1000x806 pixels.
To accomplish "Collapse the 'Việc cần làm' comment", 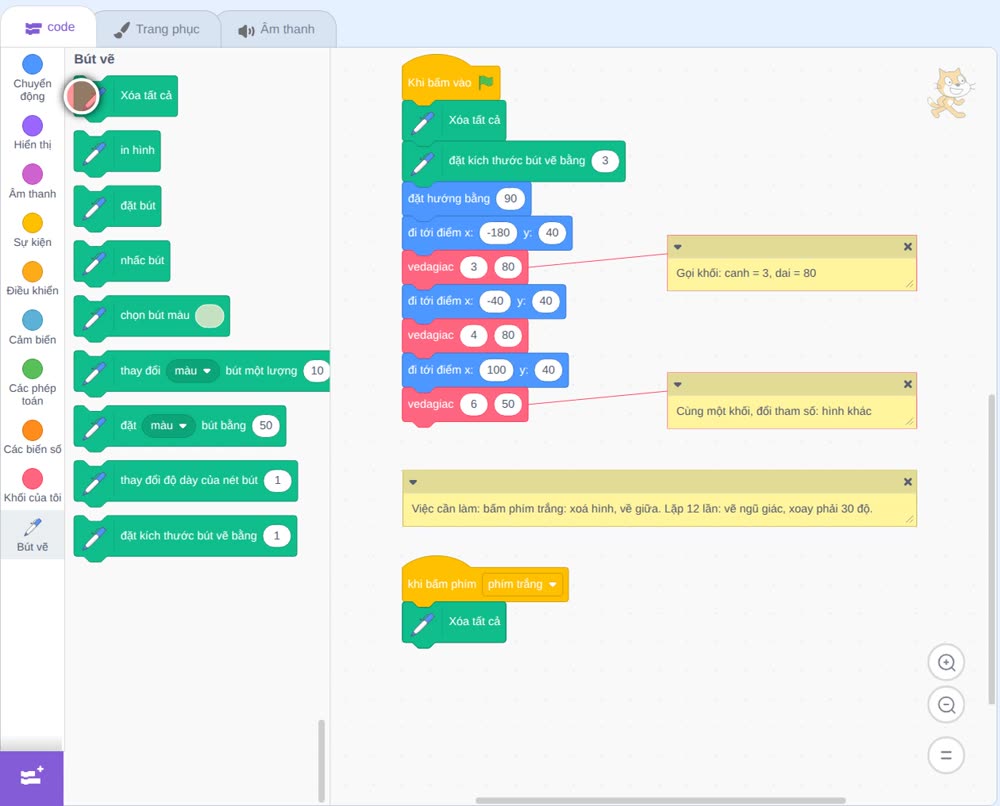I will click(413, 482).
